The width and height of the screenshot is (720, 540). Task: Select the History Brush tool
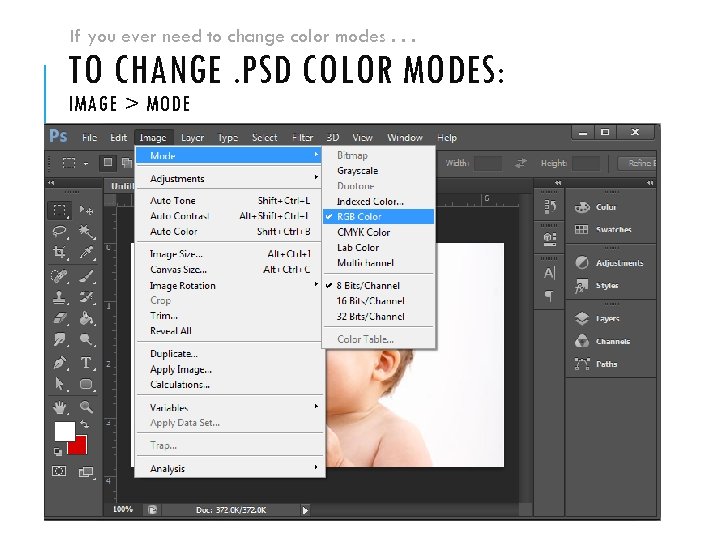point(86,298)
